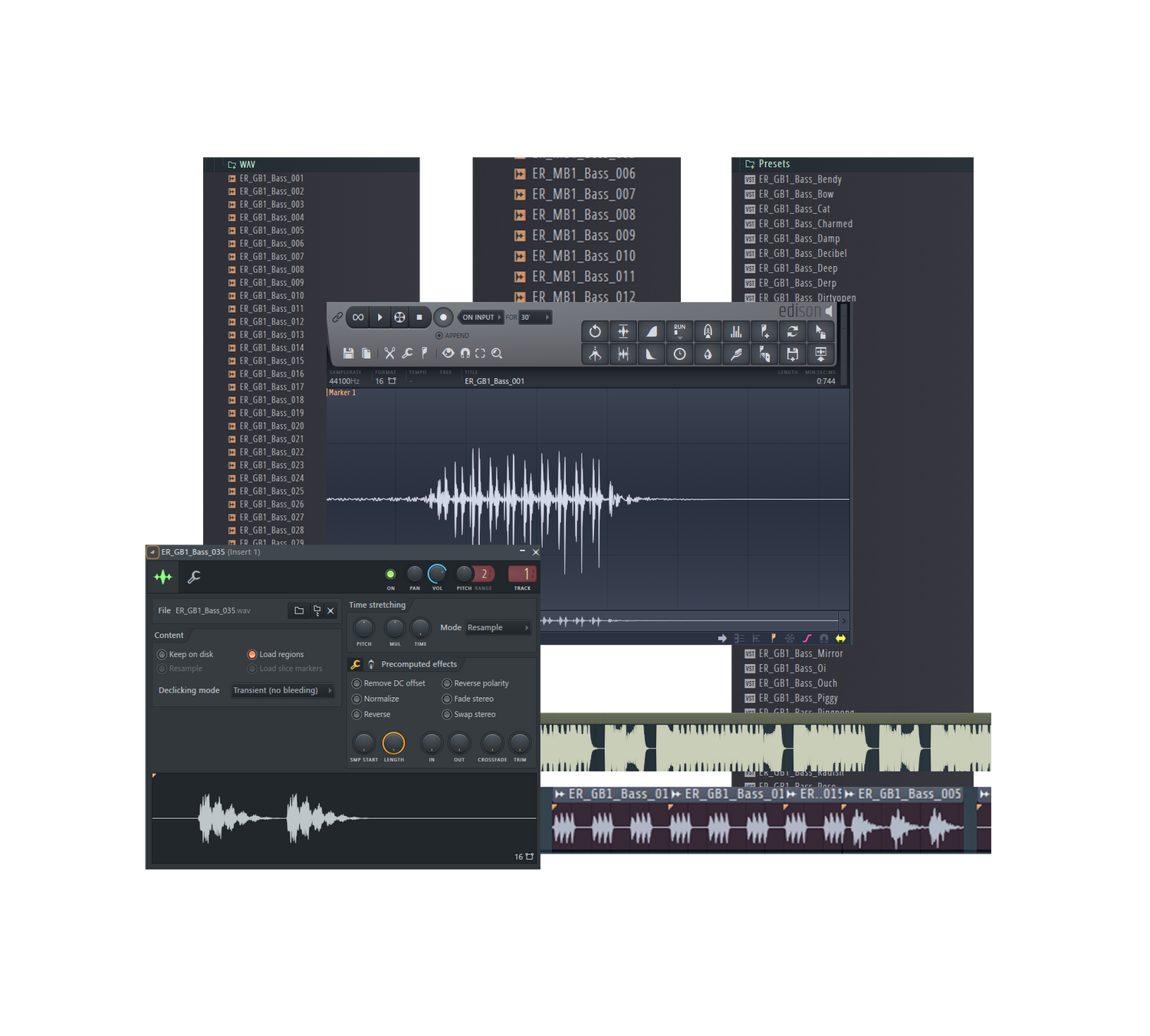The width and height of the screenshot is (1150, 1036).
Task: Click the Edison save floppy disk icon
Action: point(348,354)
